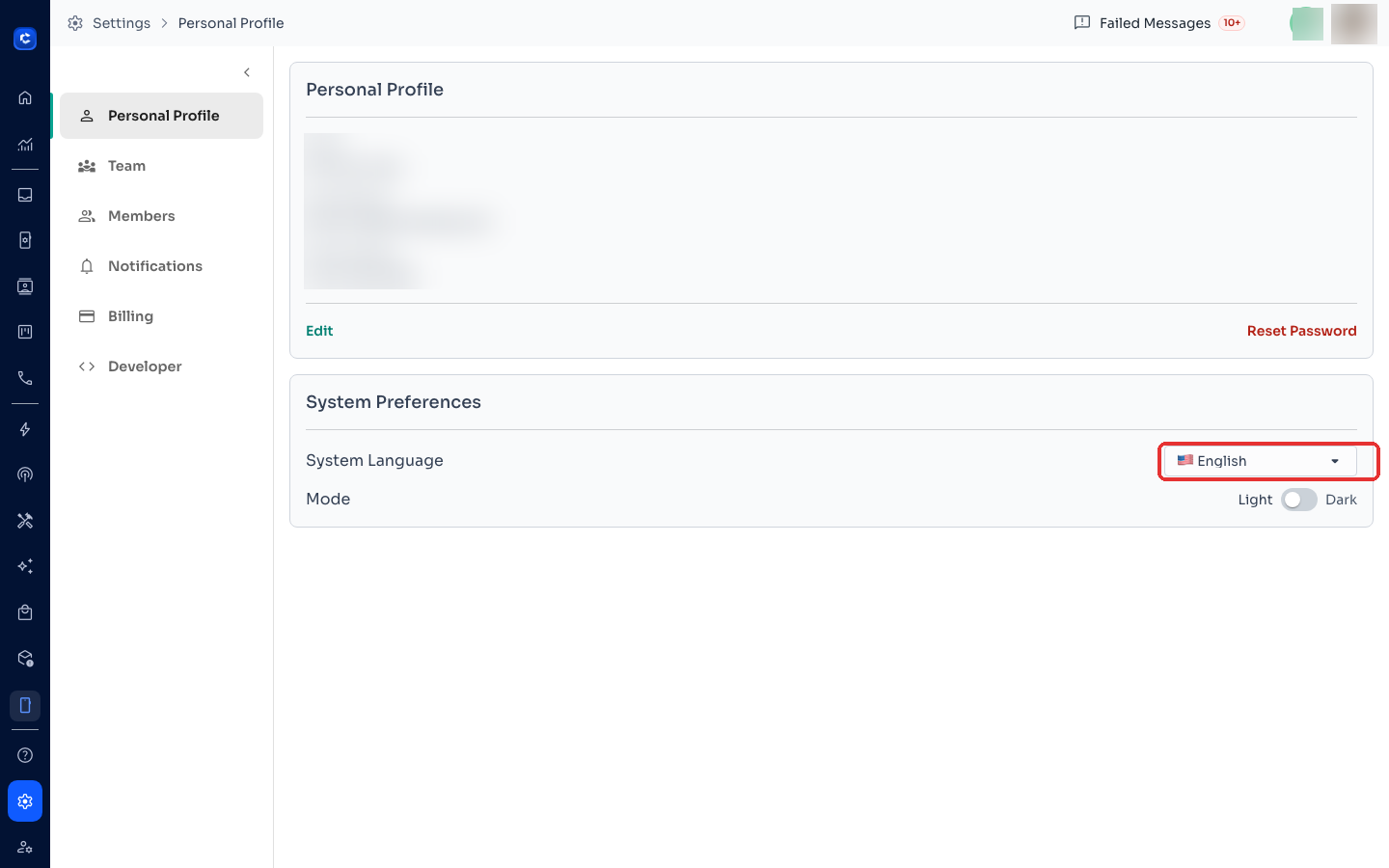Viewport: 1389px width, 868px height.
Task: Open the lightning bolt automation icon
Action: point(25,429)
